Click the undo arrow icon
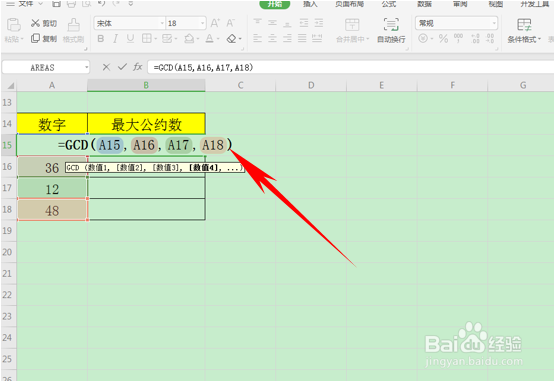The height and width of the screenshot is (381, 554). (101, 4)
